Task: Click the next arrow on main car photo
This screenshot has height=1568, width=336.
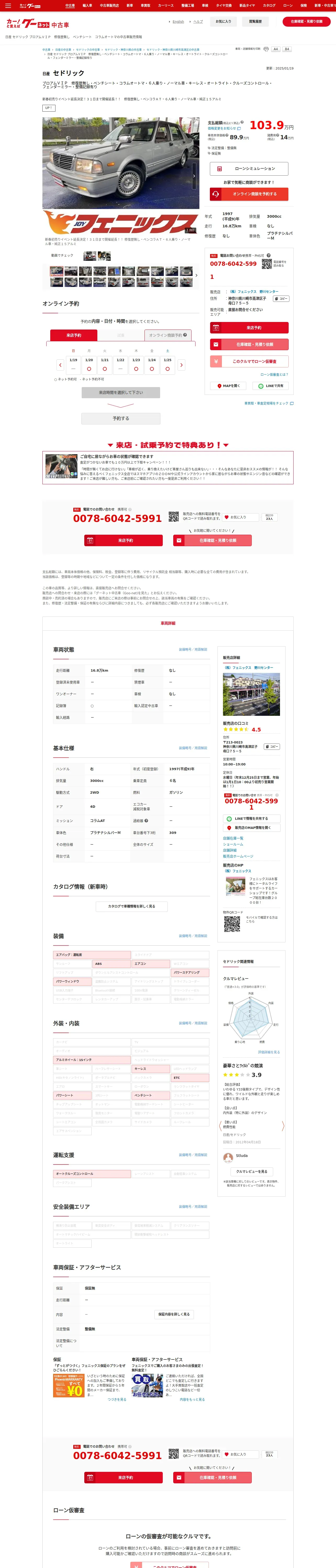Action: coord(194,176)
